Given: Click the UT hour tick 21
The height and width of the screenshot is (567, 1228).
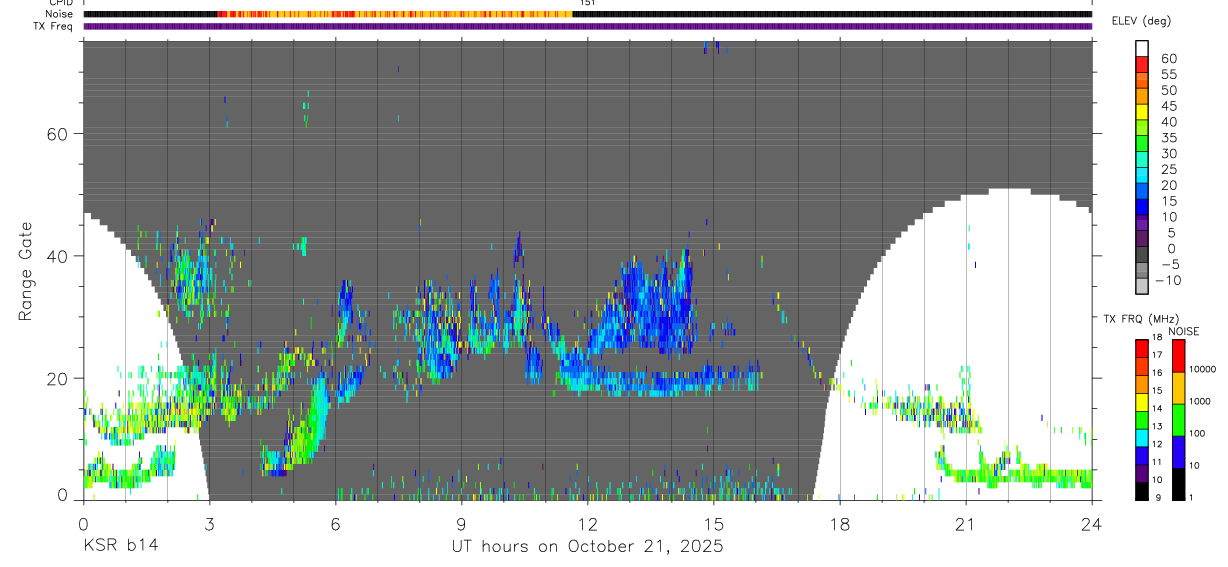Looking at the screenshot, I should coord(966,523).
